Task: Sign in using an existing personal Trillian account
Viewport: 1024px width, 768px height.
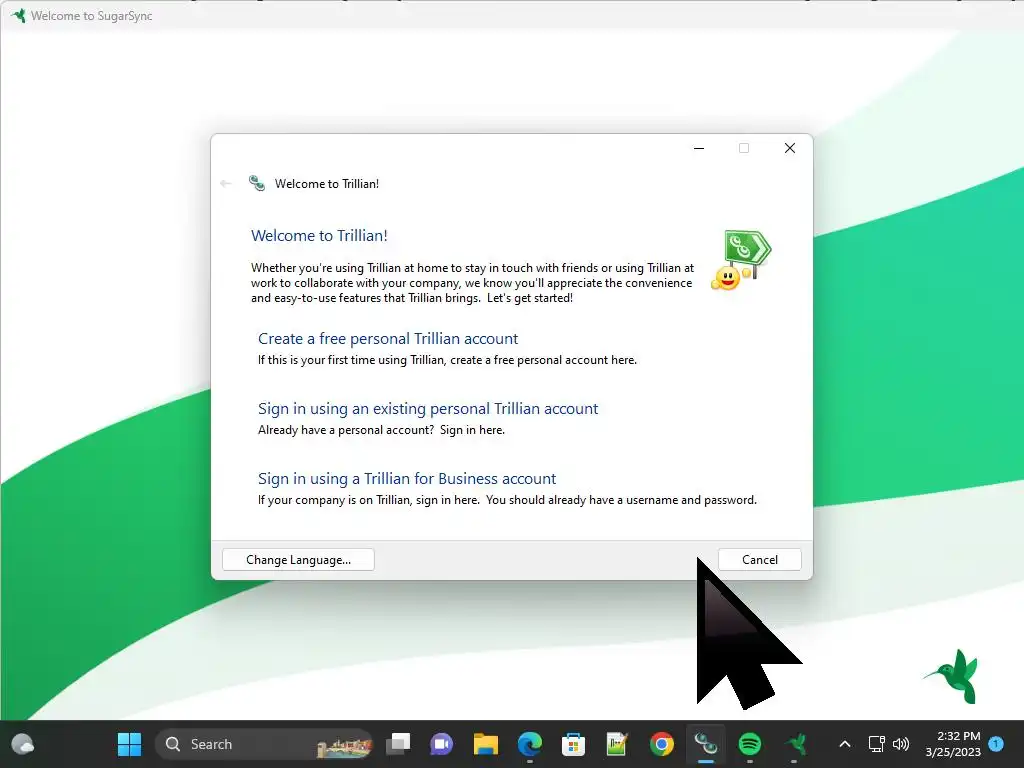Action: (x=428, y=408)
